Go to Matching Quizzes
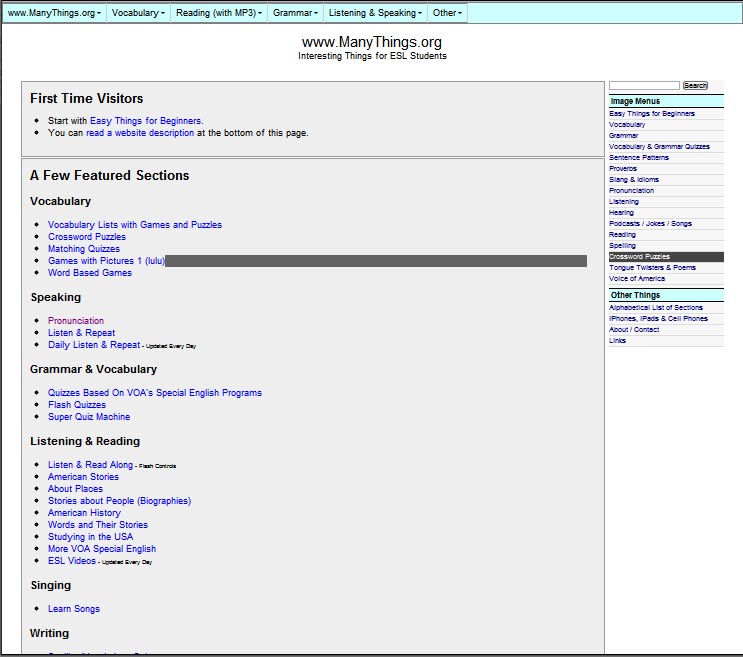743x657 pixels. (84, 249)
